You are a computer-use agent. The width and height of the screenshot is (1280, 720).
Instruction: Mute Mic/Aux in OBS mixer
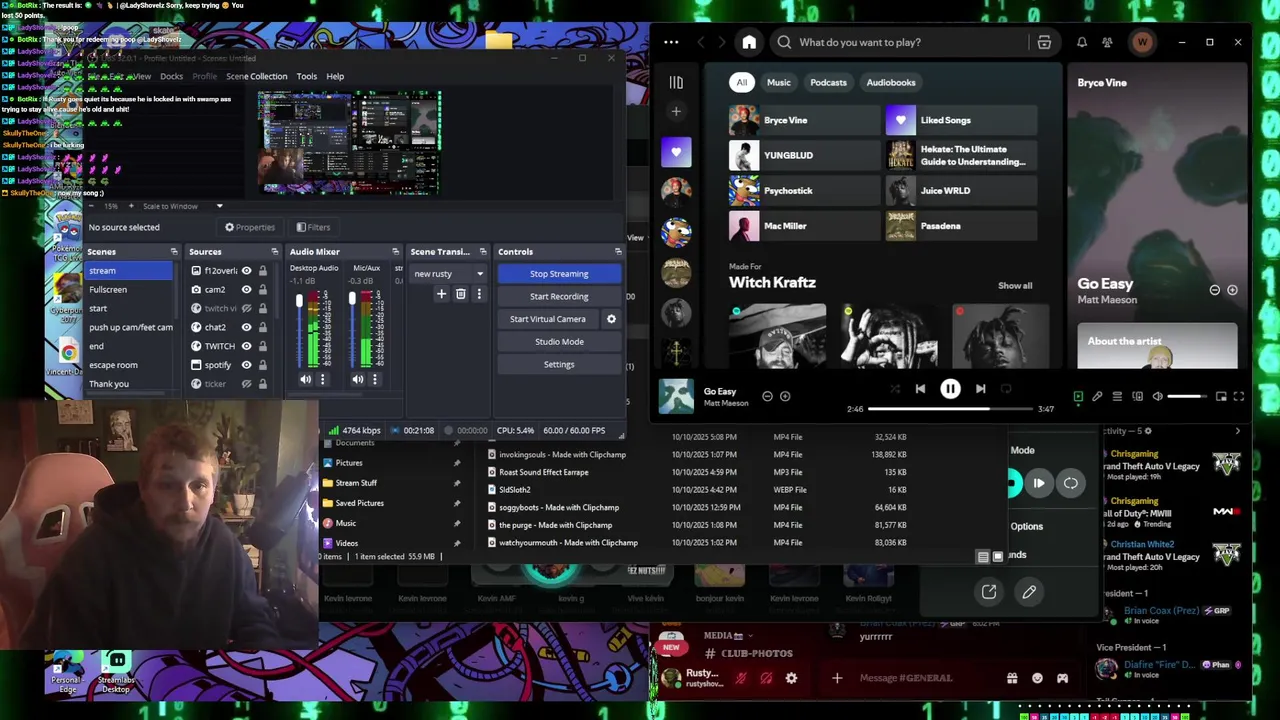pyautogui.click(x=357, y=380)
